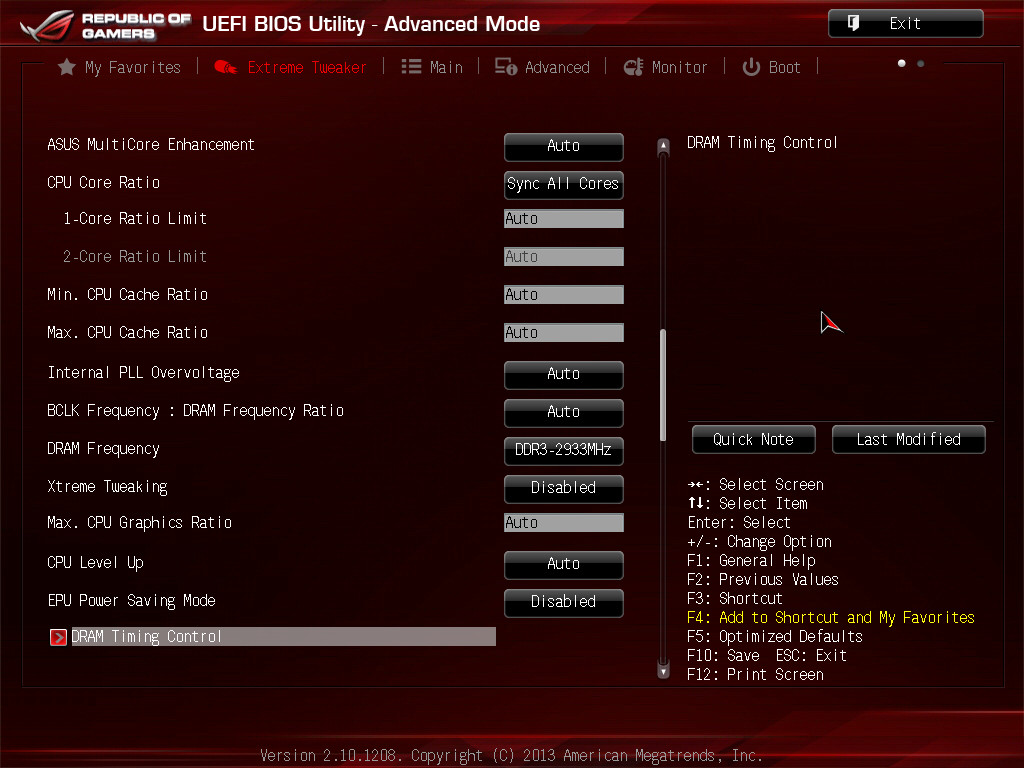Click the Boot tab power icon
Viewport: 1024px width, 768px height.
751,67
